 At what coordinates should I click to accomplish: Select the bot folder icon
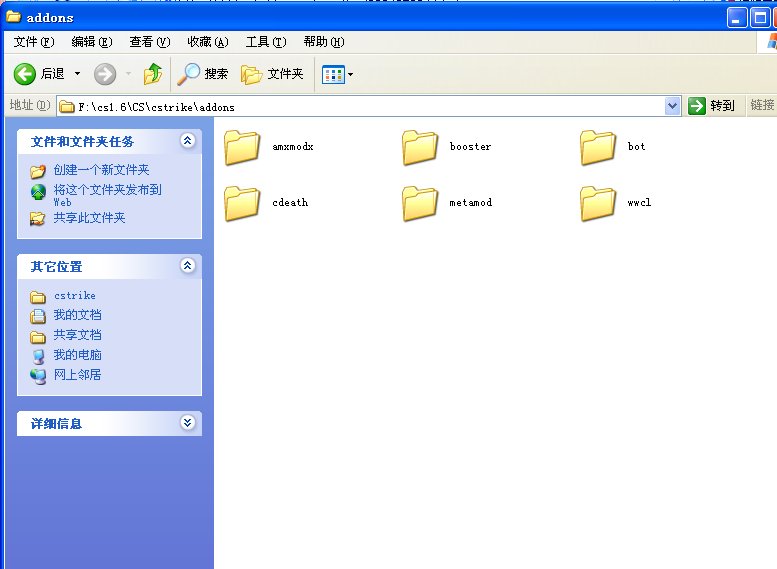tap(598, 147)
